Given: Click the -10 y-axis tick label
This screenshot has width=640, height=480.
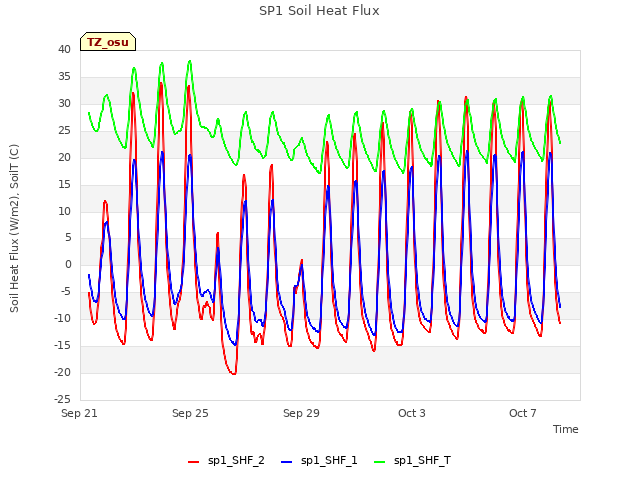Looking at the screenshot, I should click(x=63, y=319).
